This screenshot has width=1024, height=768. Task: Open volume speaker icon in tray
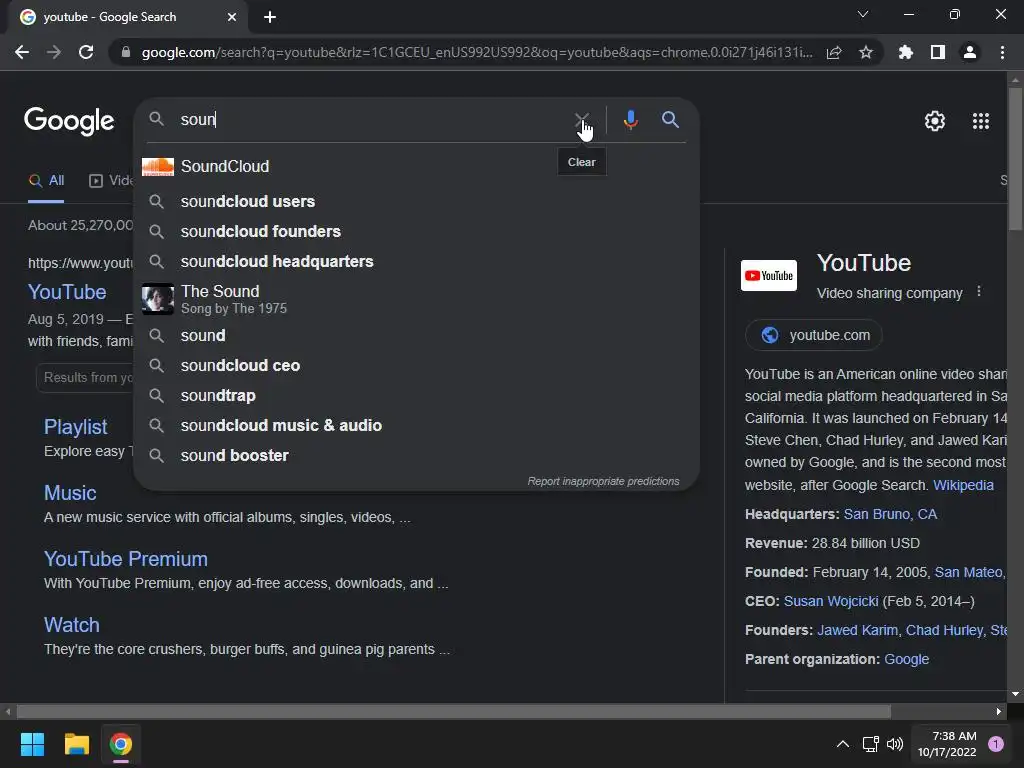[895, 744]
